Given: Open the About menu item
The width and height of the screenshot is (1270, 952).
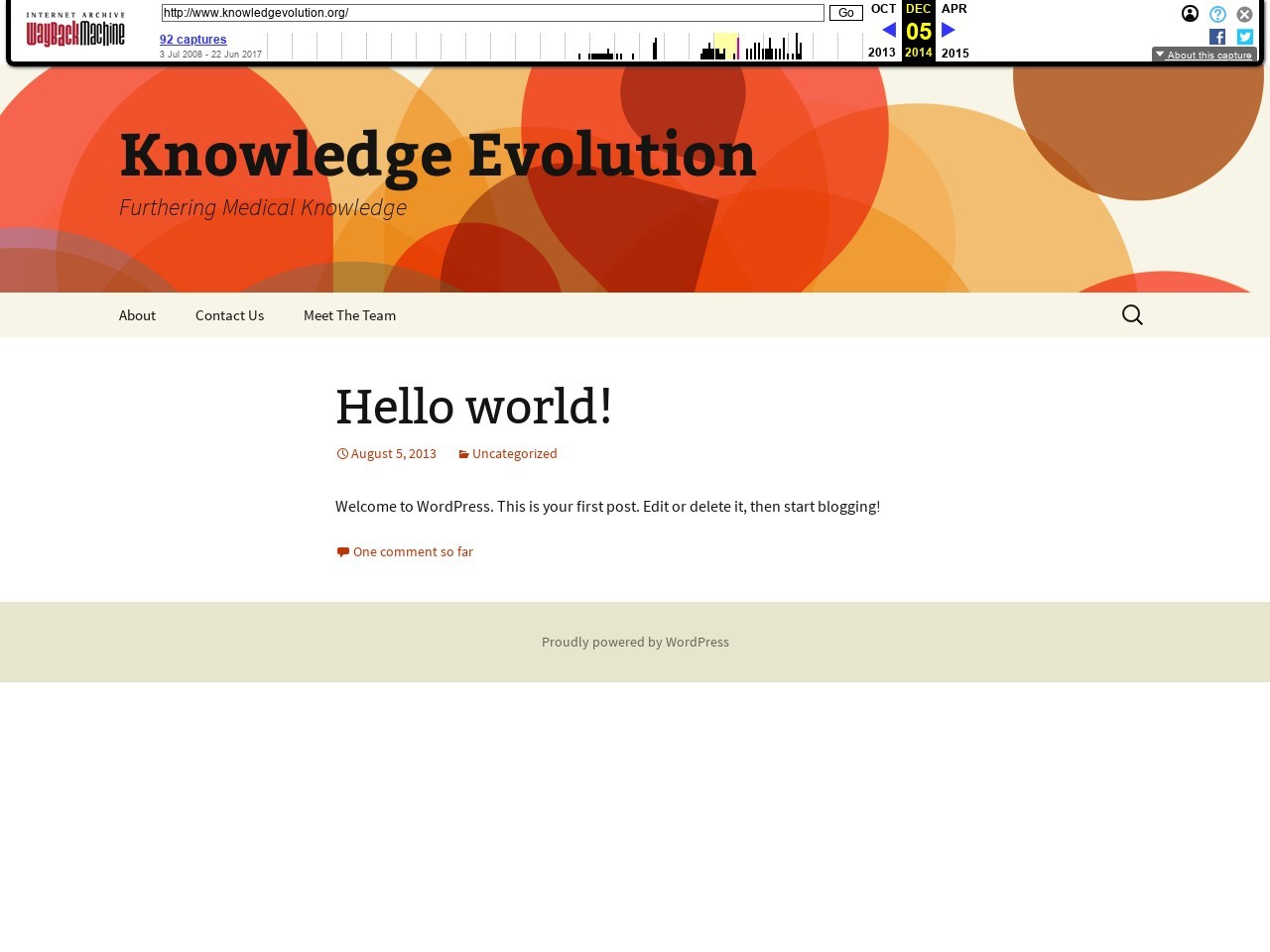Looking at the screenshot, I should [x=137, y=315].
